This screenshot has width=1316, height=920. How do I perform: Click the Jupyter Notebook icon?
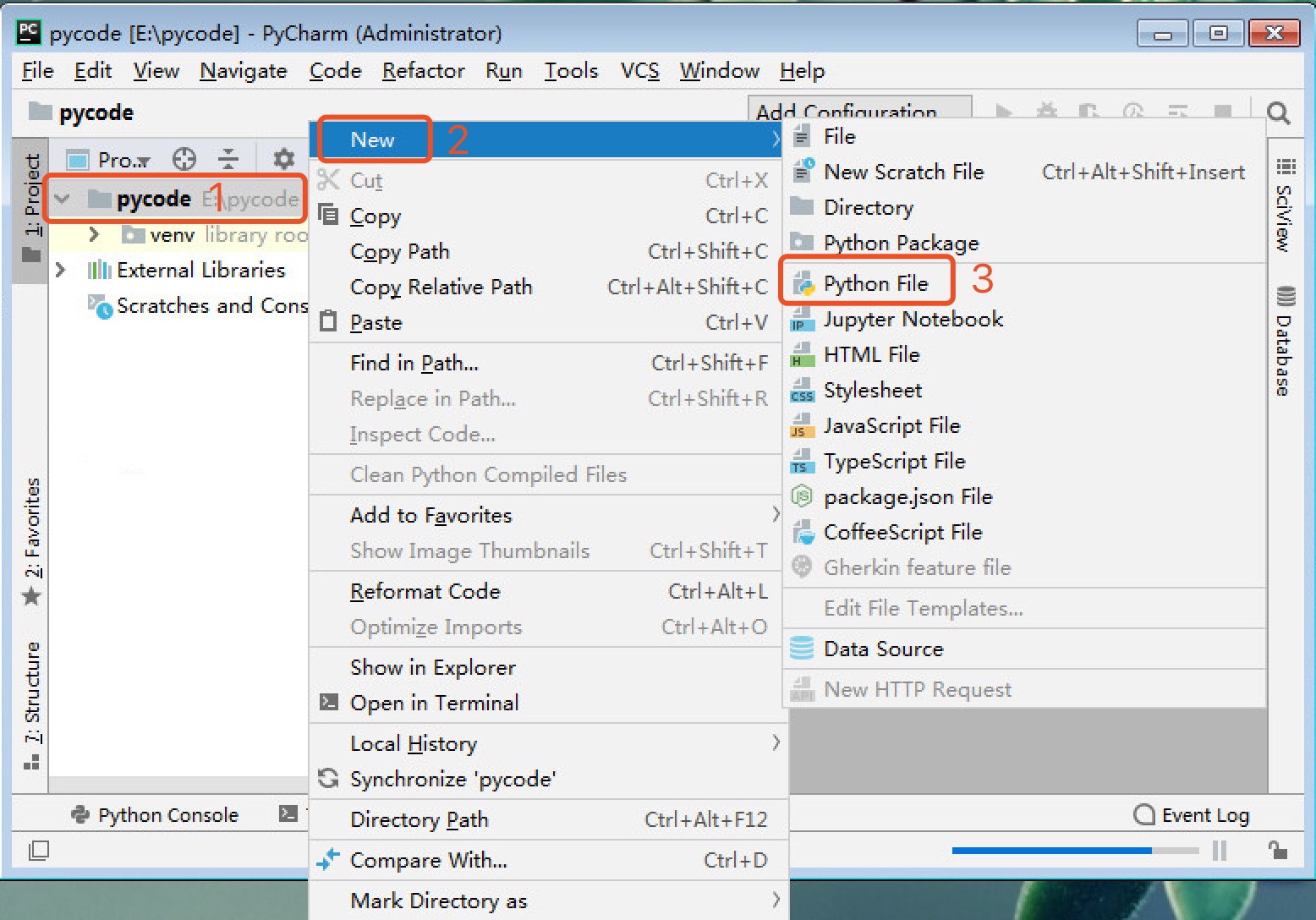click(803, 320)
